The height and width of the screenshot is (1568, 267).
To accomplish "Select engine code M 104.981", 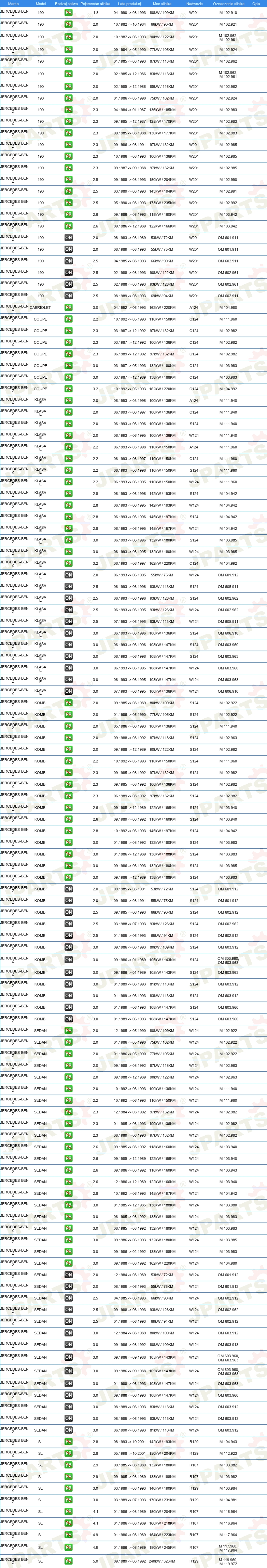I will click(228, 1500).
